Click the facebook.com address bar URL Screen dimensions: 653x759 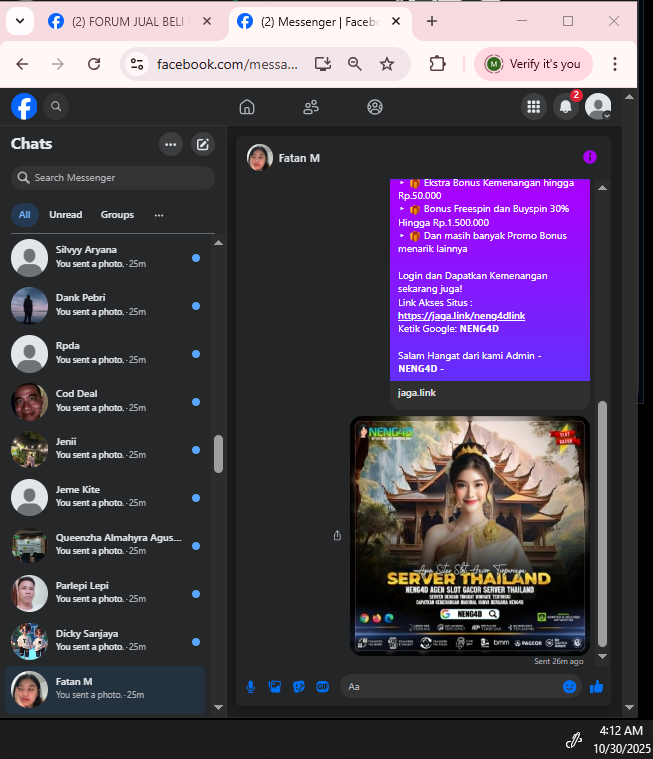point(227,64)
